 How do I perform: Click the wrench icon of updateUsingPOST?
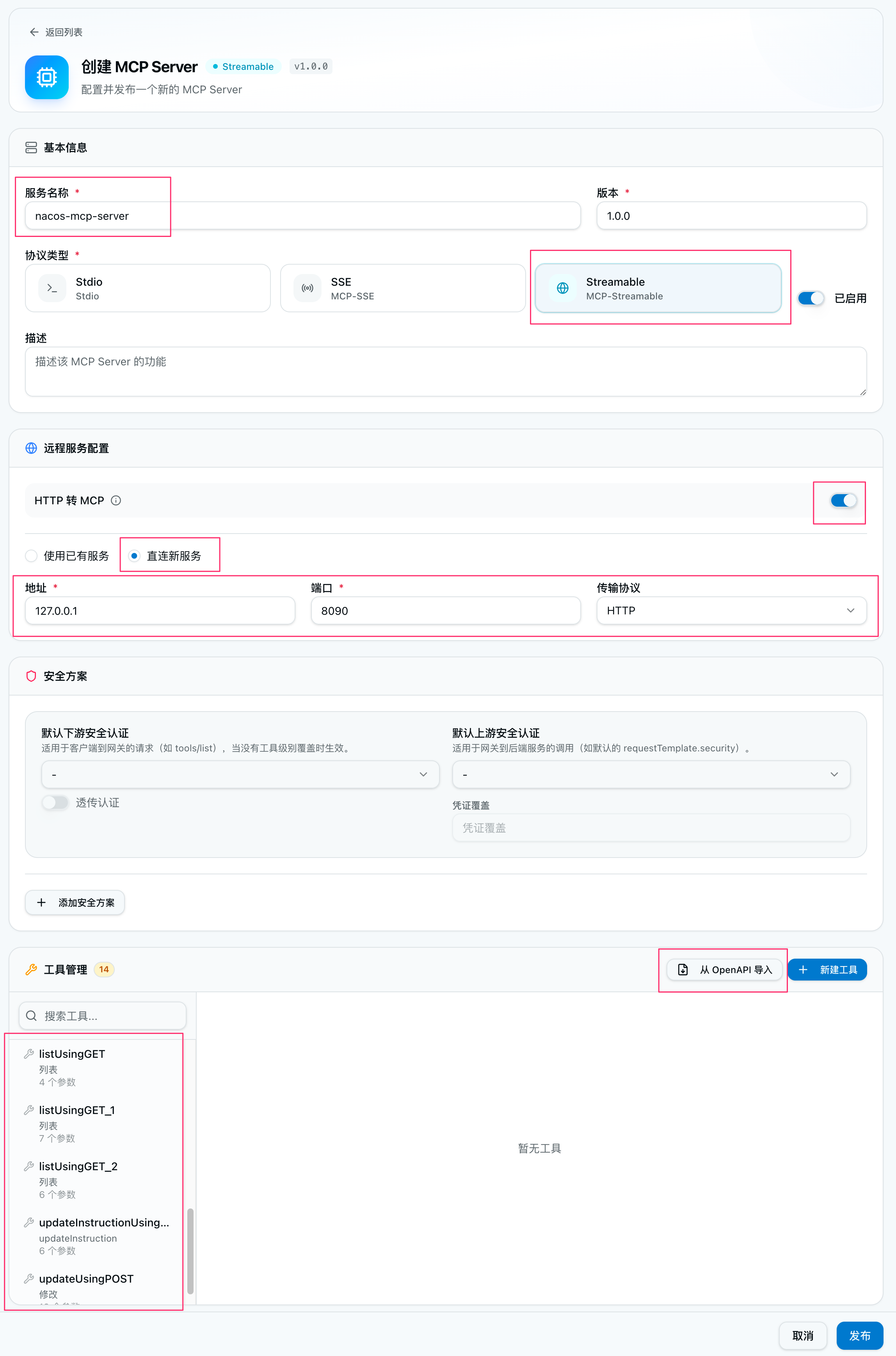point(29,1278)
